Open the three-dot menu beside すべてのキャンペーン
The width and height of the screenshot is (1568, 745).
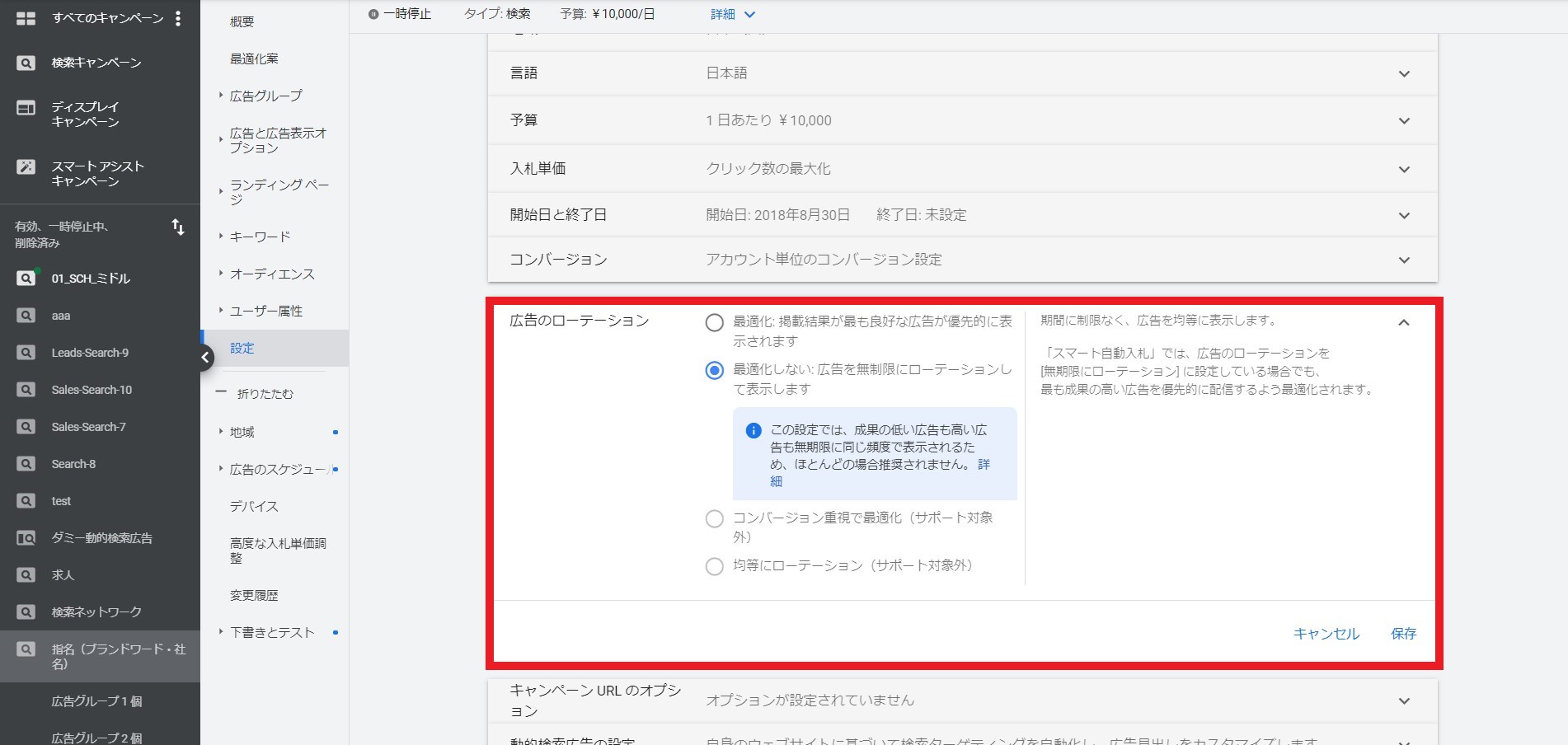(x=178, y=18)
